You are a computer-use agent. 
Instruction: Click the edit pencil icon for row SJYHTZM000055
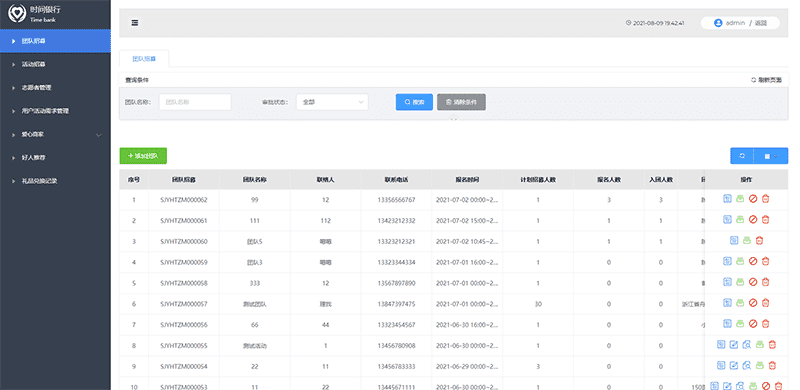click(x=734, y=345)
